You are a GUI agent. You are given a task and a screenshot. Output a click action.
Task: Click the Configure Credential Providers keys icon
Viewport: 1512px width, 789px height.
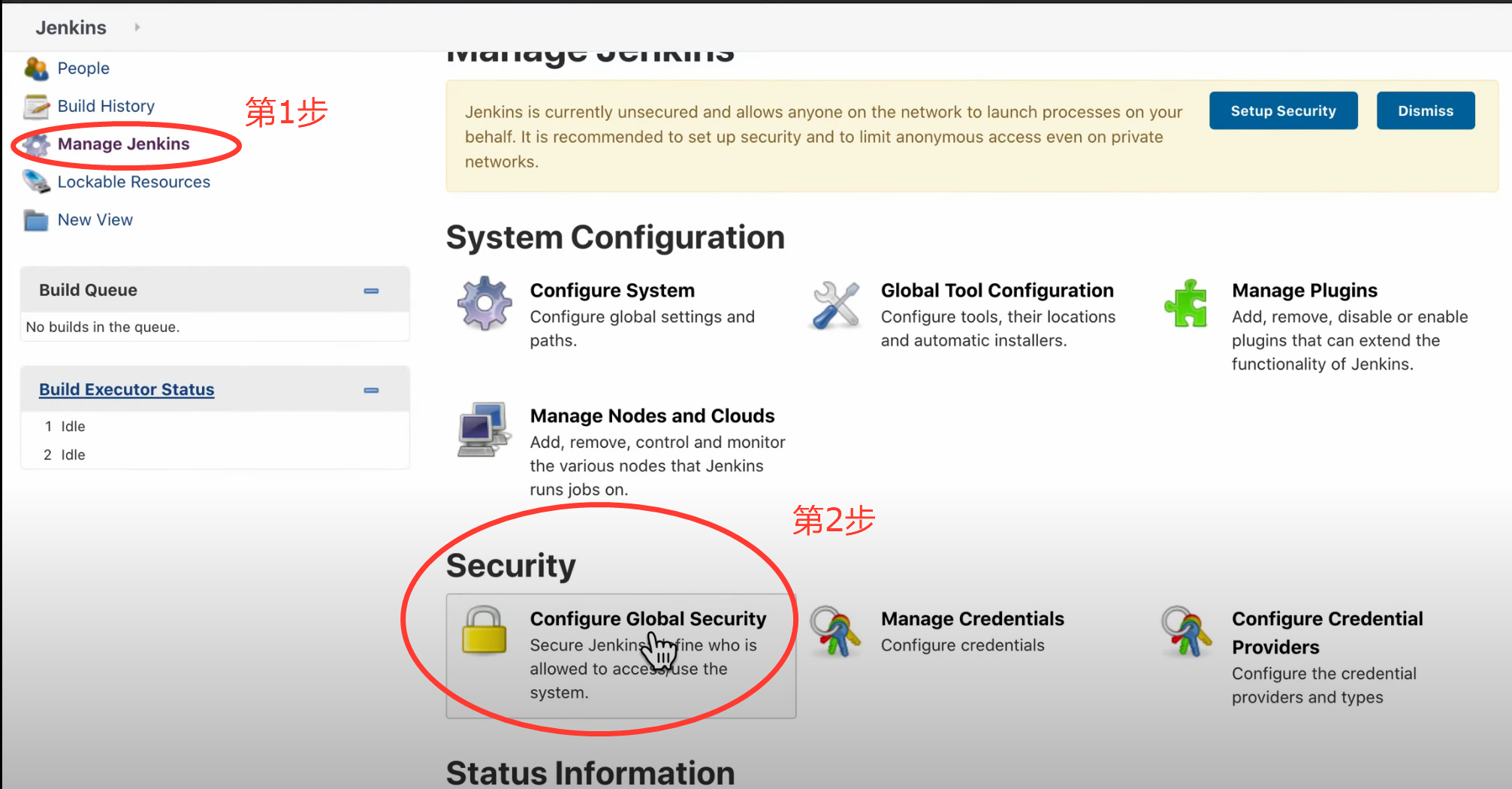tap(1186, 631)
